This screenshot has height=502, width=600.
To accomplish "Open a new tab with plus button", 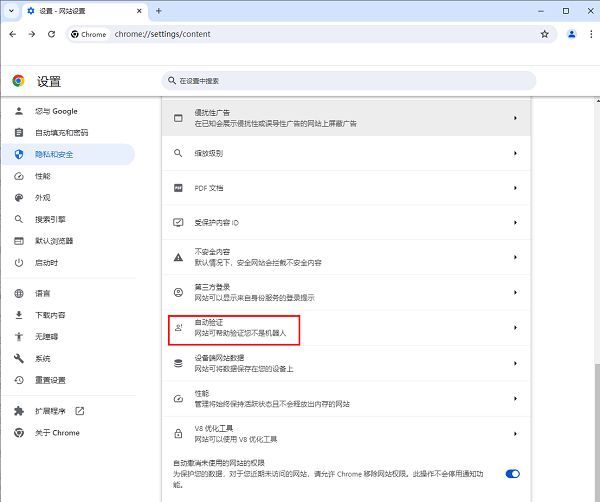I will point(158,10).
